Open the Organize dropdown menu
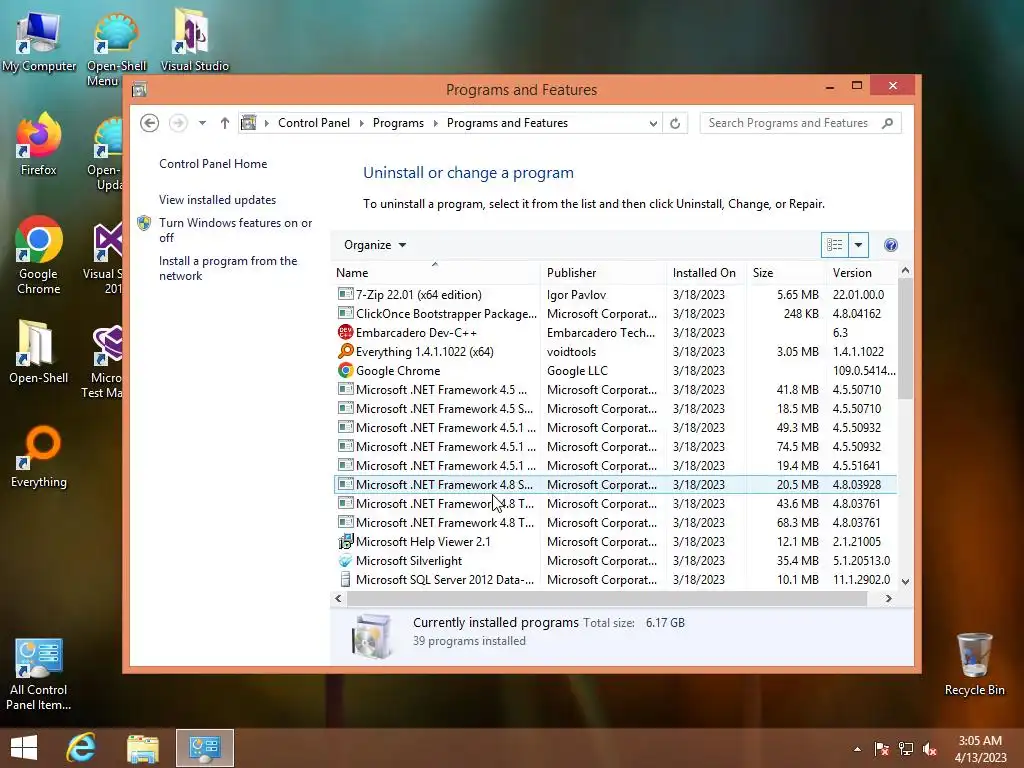Viewport: 1024px width, 768px height. (375, 245)
